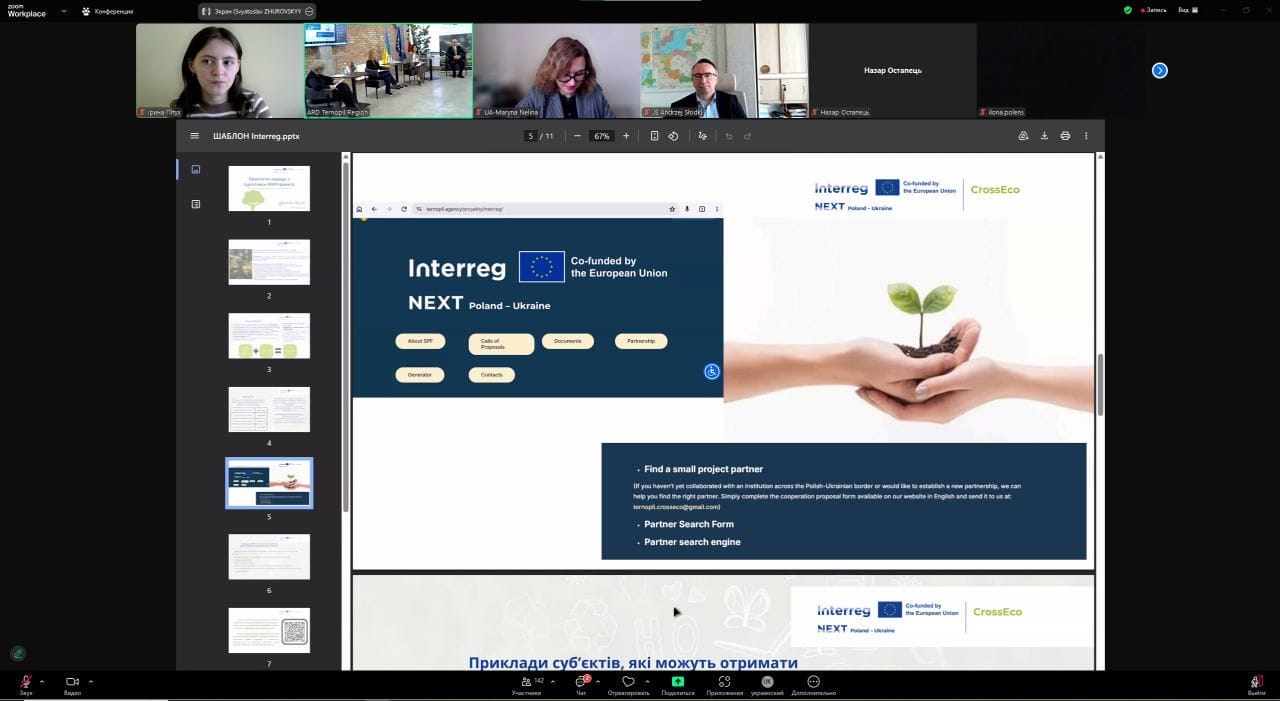Viewport: 1280px width, 701px height.
Task: Open the video options arrow
Action: pos(91,681)
